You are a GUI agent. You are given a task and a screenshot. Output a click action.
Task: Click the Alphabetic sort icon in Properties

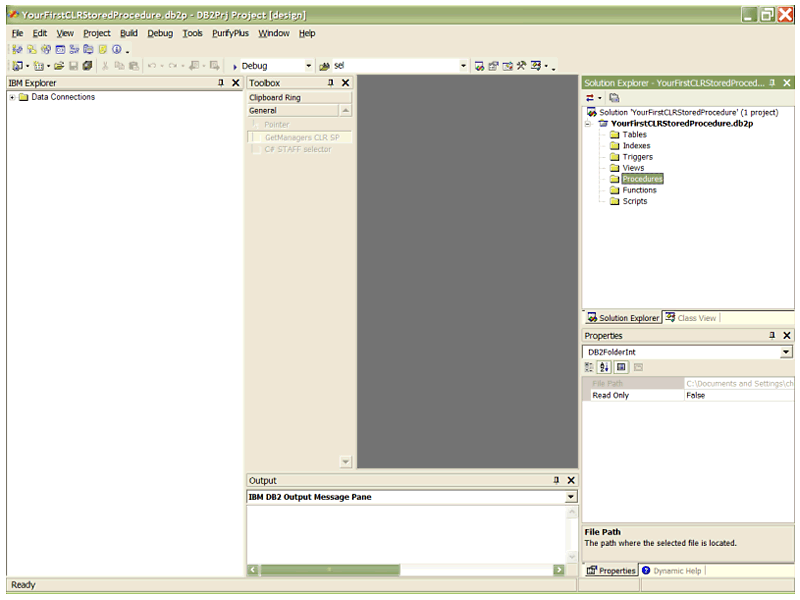605,367
